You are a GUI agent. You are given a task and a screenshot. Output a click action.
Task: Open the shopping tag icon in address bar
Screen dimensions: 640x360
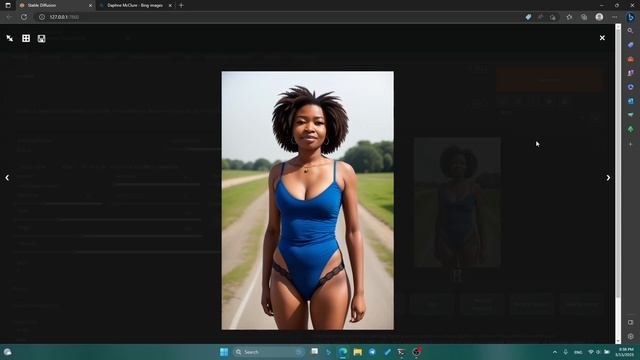click(x=528, y=17)
